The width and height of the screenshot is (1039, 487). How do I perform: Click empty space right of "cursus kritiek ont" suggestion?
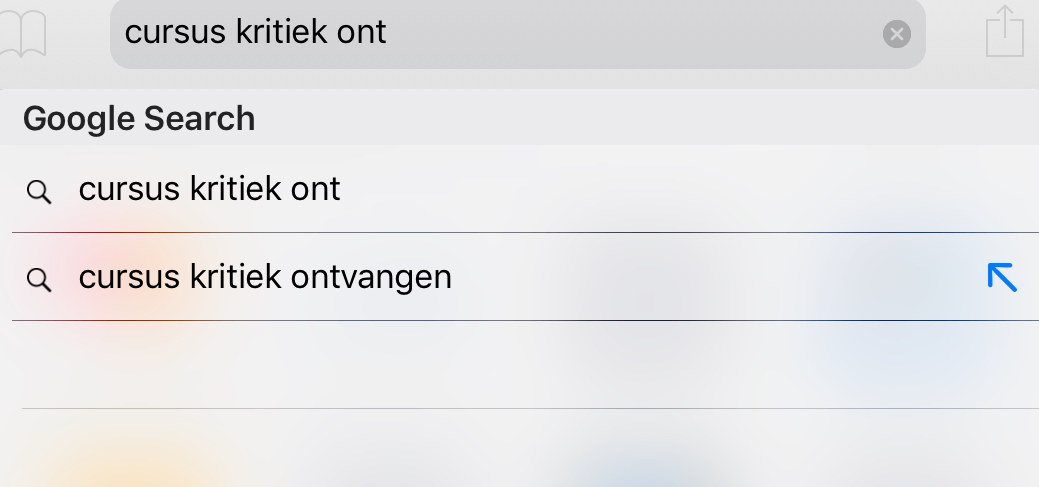tap(689, 189)
